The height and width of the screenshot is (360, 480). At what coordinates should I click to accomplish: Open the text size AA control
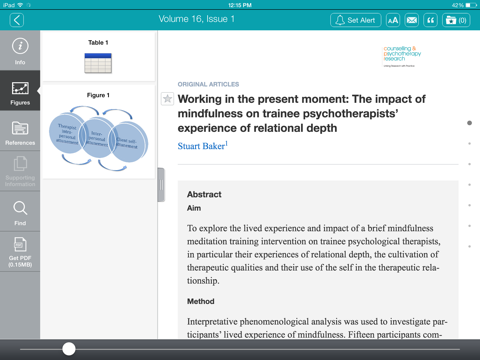tap(393, 20)
